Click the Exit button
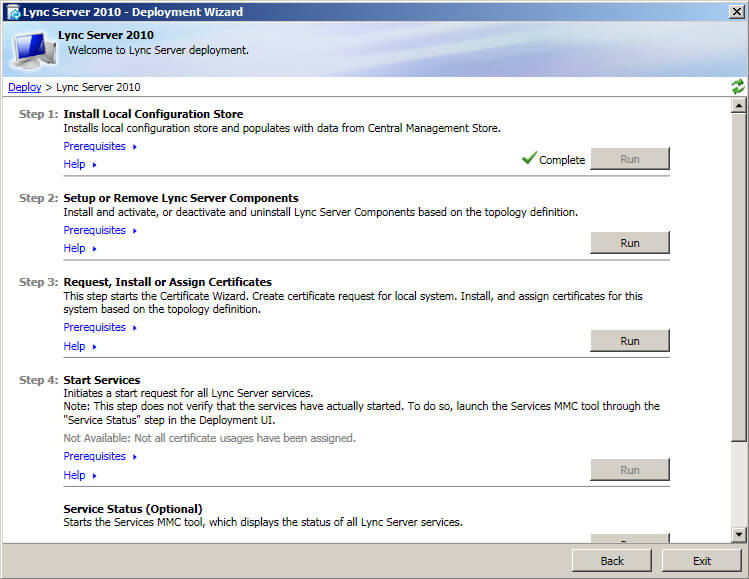749x579 pixels. [x=702, y=560]
